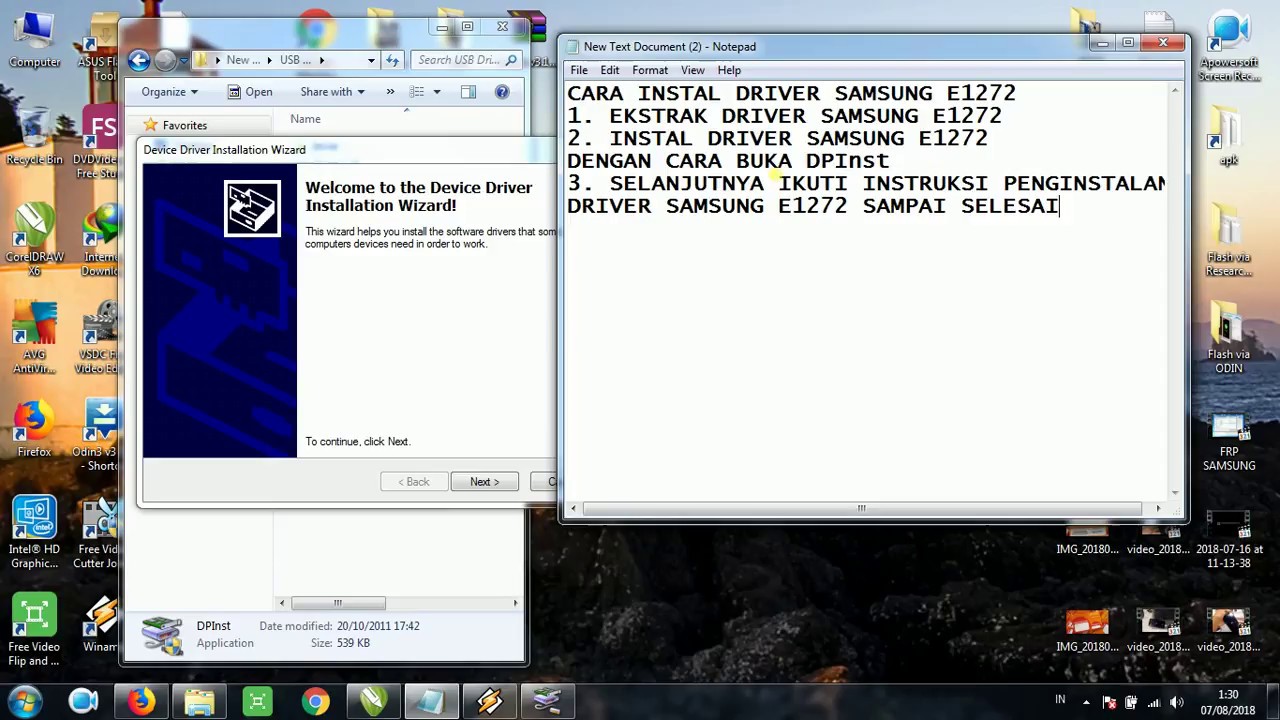Open the Notepad View menu
Viewport: 1280px width, 720px height.
(692, 70)
